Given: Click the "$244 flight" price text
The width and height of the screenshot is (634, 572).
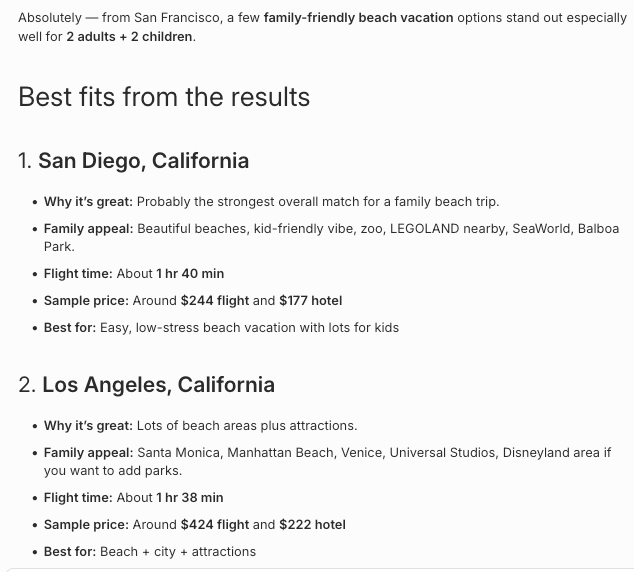Looking at the screenshot, I should (215, 301).
